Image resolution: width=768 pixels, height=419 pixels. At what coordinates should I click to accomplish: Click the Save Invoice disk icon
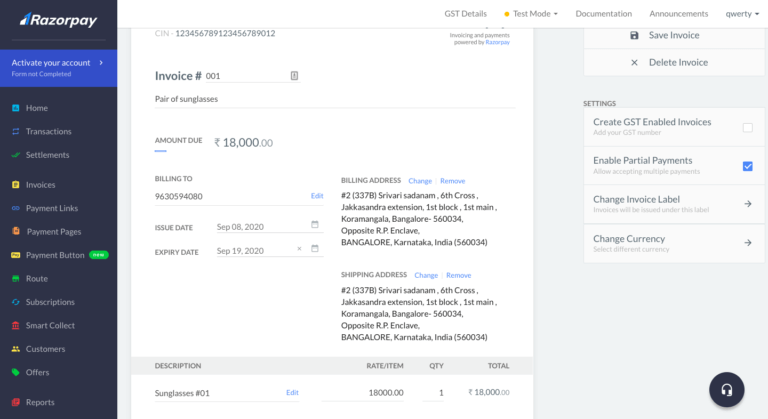tap(634, 35)
